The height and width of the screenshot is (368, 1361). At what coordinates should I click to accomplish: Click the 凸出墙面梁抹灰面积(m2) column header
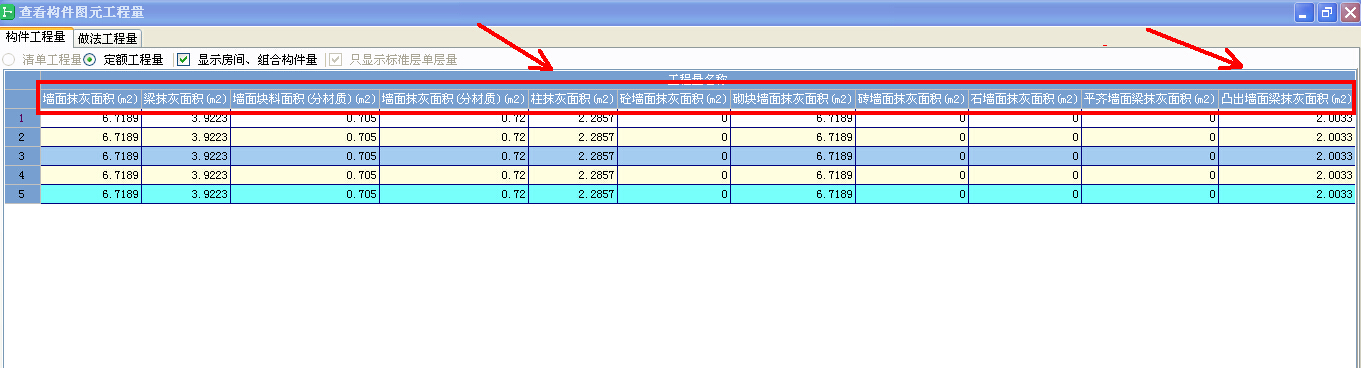1287,99
